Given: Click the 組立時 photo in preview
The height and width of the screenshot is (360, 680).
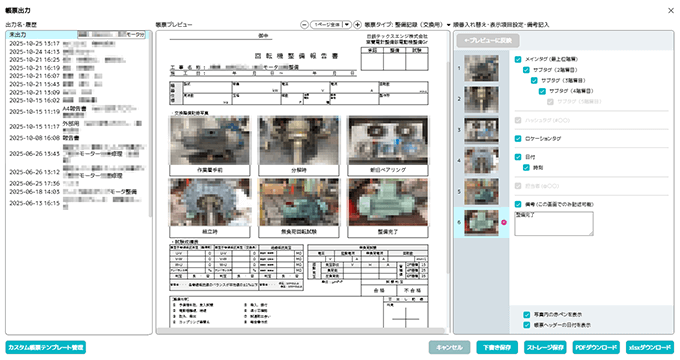Looking at the screenshot, I should tap(210, 202).
